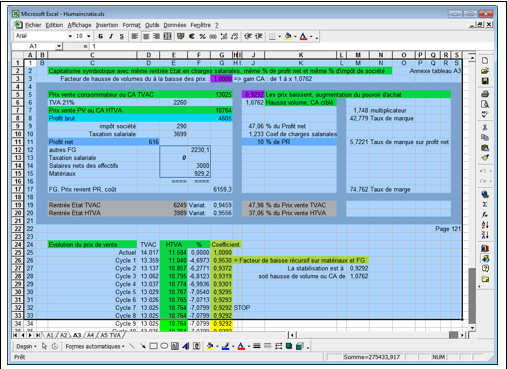Increase cell indent
Screen dimensions: 507x369
click(259, 36)
